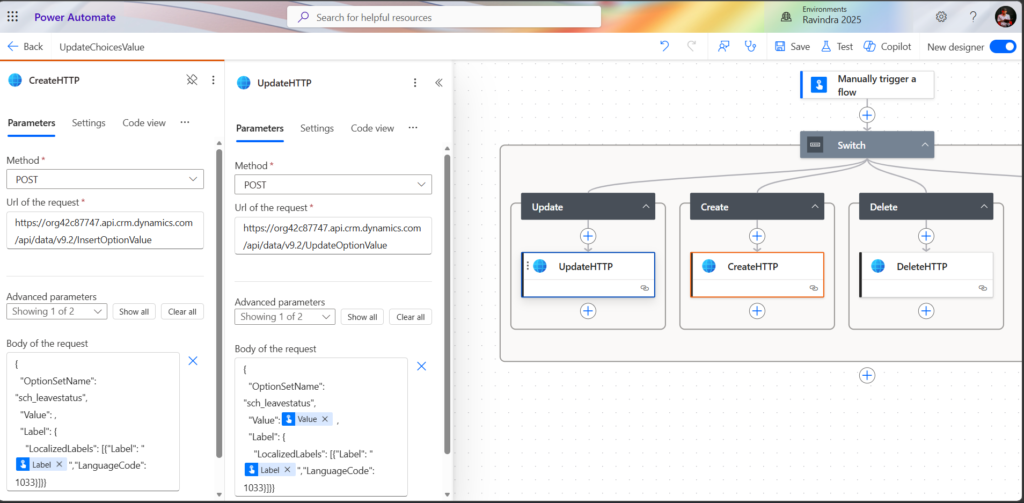Open the CreateHTTP tabs overflow ellipsis

tap(185, 122)
